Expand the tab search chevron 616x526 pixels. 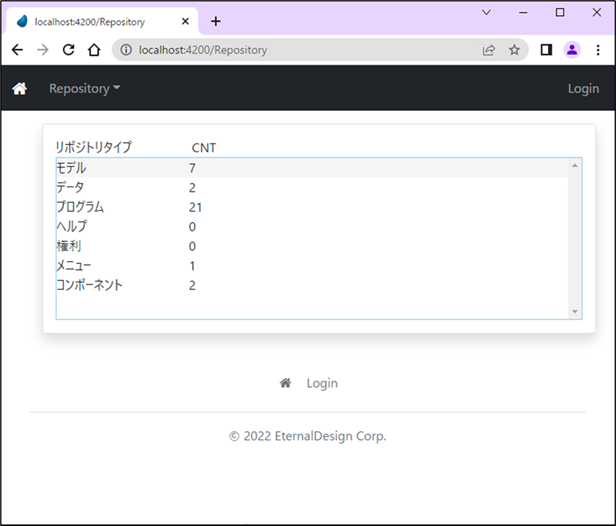[486, 12]
